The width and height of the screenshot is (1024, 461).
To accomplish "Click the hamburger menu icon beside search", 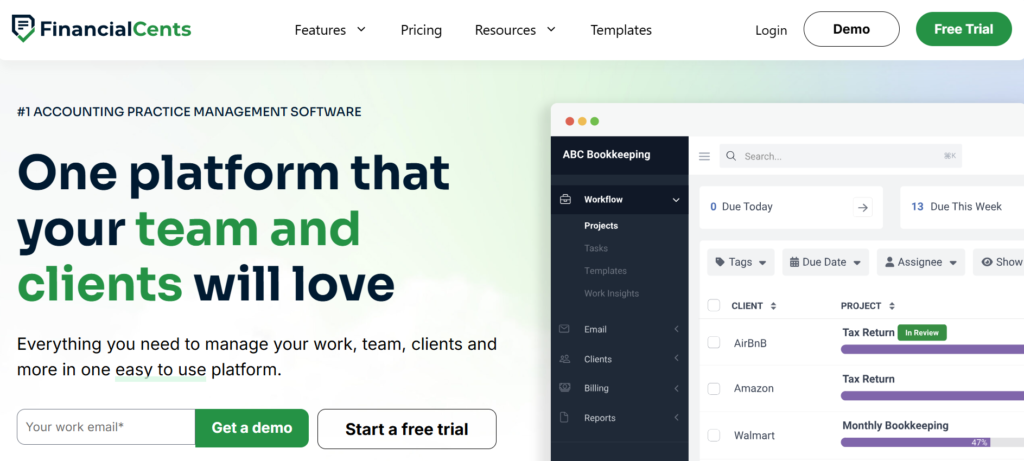I will pyautogui.click(x=704, y=156).
